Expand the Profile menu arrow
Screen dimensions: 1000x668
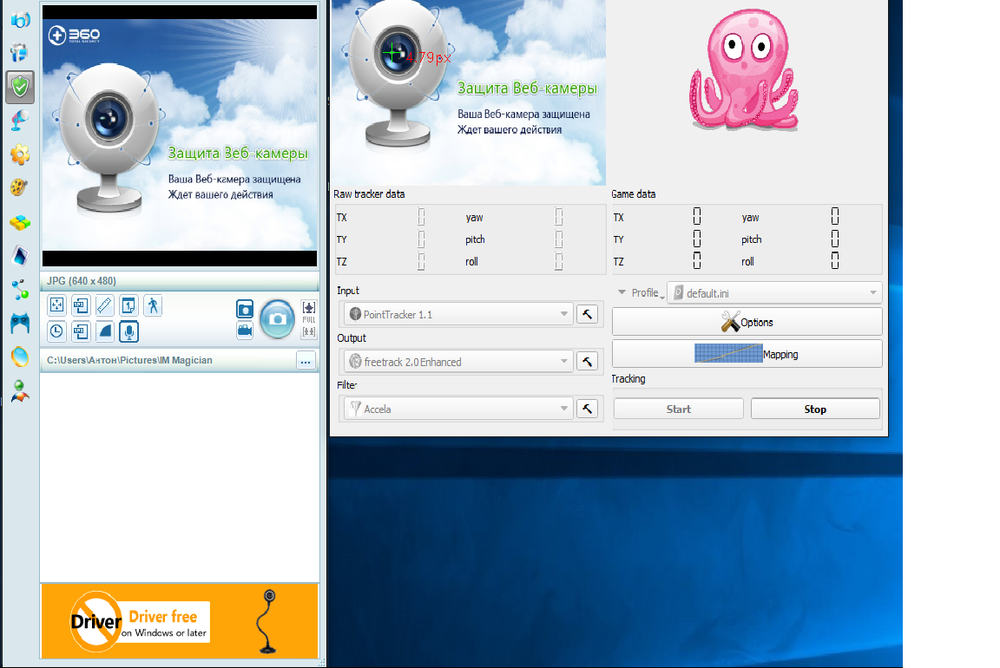coord(622,292)
